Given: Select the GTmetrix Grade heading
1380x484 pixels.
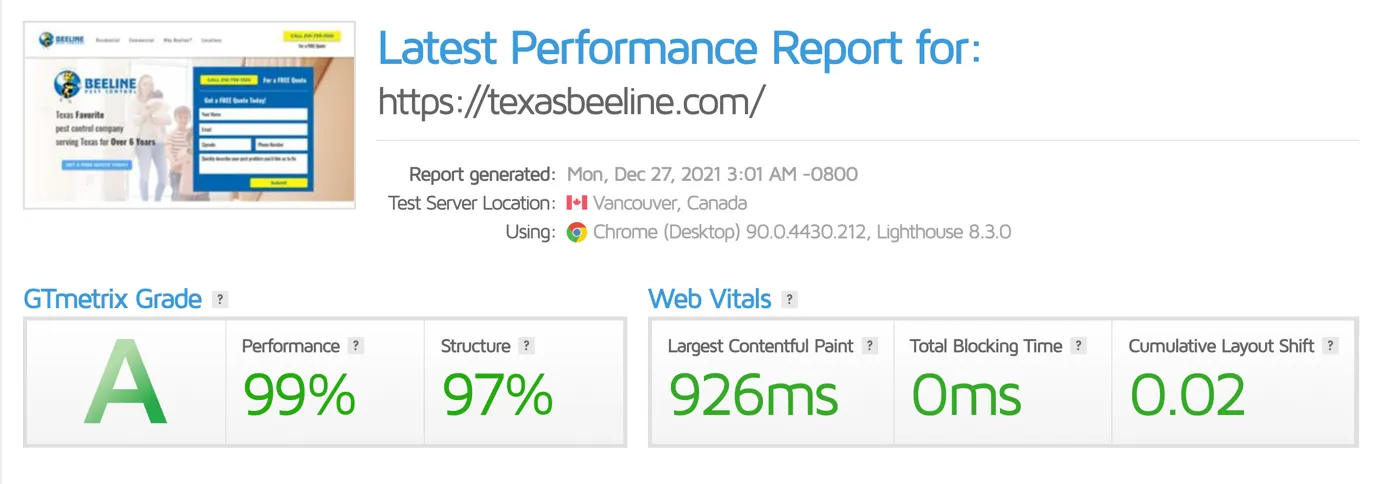Looking at the screenshot, I should pos(113,299).
